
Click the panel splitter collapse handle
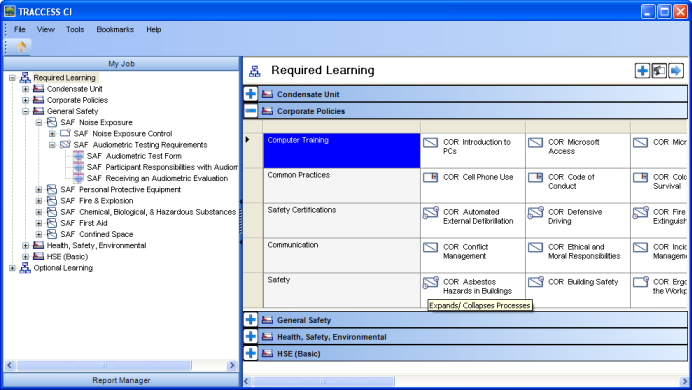(241, 222)
